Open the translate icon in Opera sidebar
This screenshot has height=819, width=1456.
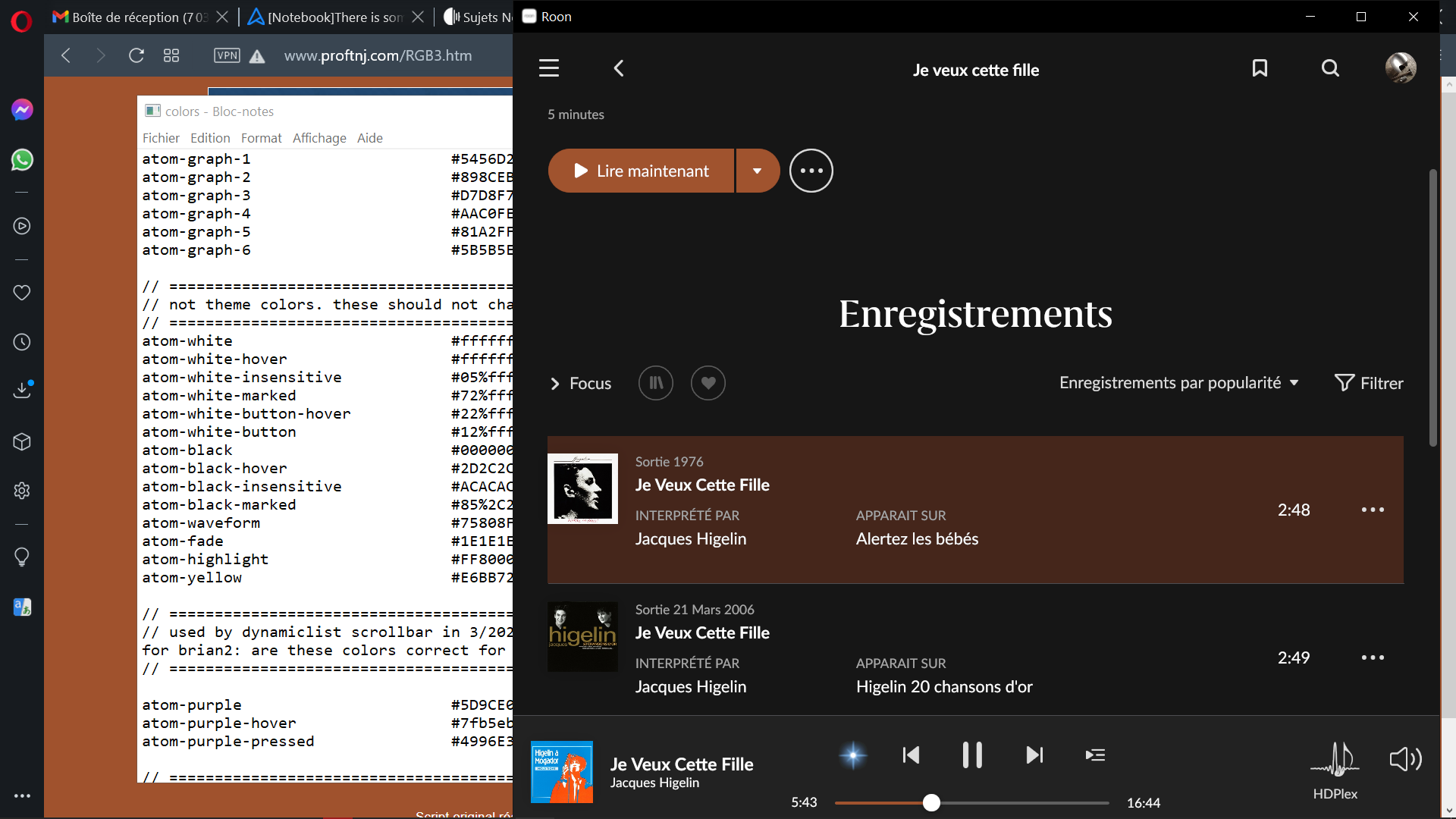[x=22, y=607]
